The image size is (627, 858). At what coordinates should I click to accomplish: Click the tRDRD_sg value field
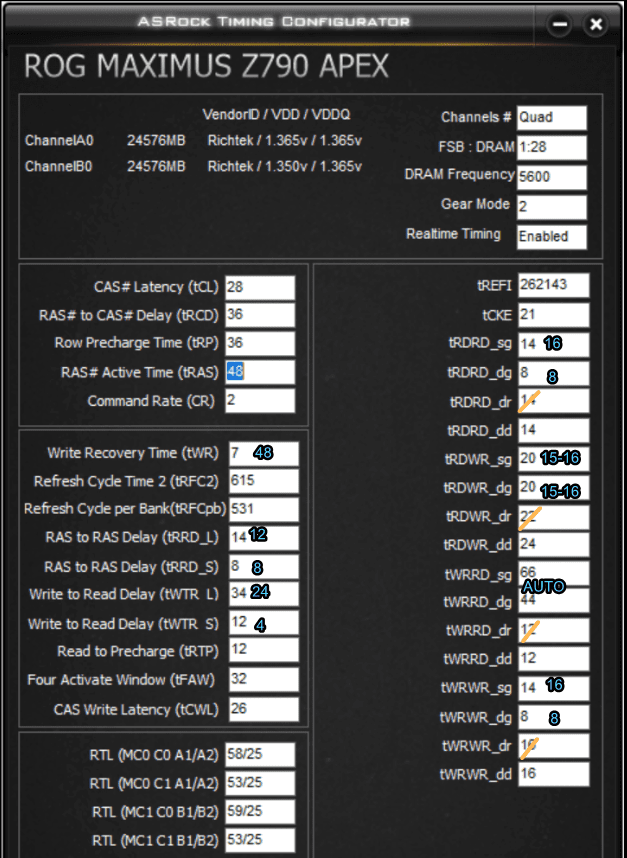[x=554, y=344]
